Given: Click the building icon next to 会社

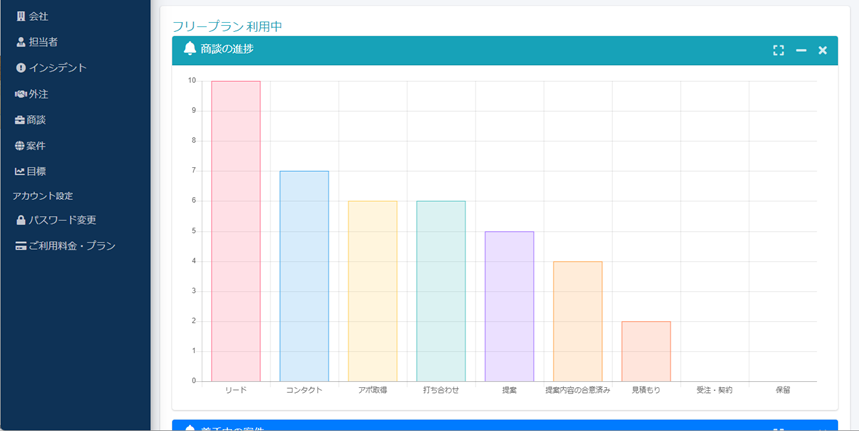Looking at the screenshot, I should [21, 17].
